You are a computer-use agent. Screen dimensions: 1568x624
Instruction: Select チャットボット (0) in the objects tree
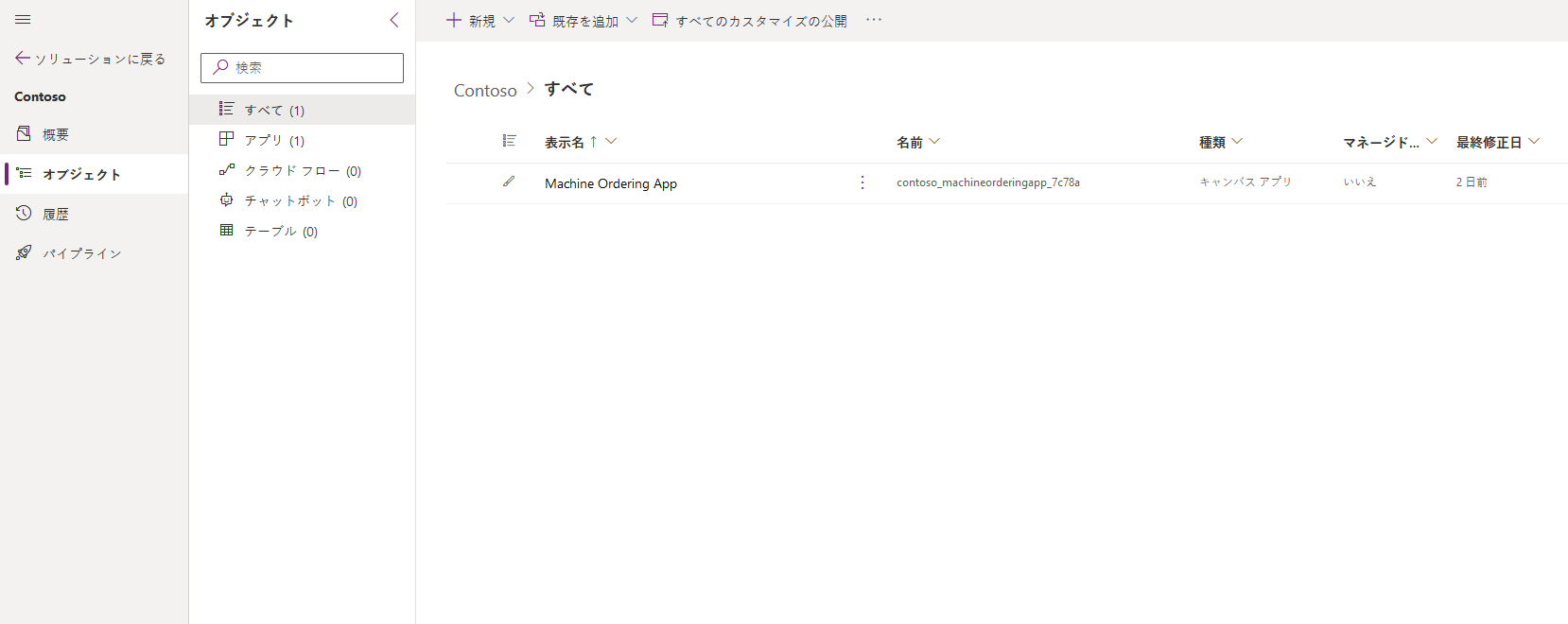tap(302, 200)
